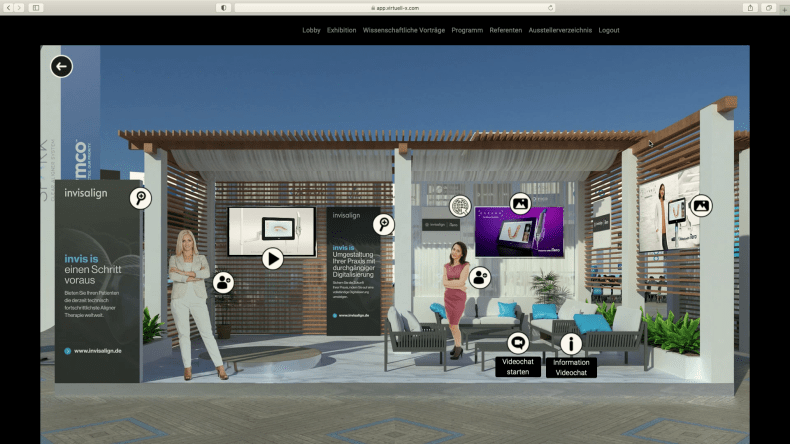Click the scanner video screen thumbnail
The image size is (790, 444).
[272, 231]
